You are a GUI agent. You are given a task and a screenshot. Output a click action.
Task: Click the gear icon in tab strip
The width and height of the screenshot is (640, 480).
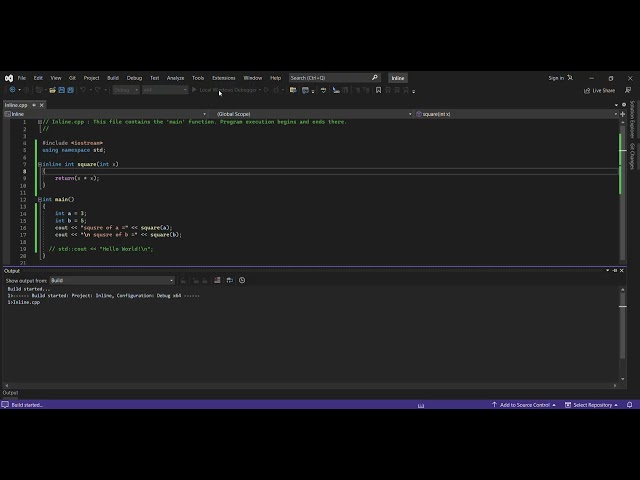pos(624,105)
